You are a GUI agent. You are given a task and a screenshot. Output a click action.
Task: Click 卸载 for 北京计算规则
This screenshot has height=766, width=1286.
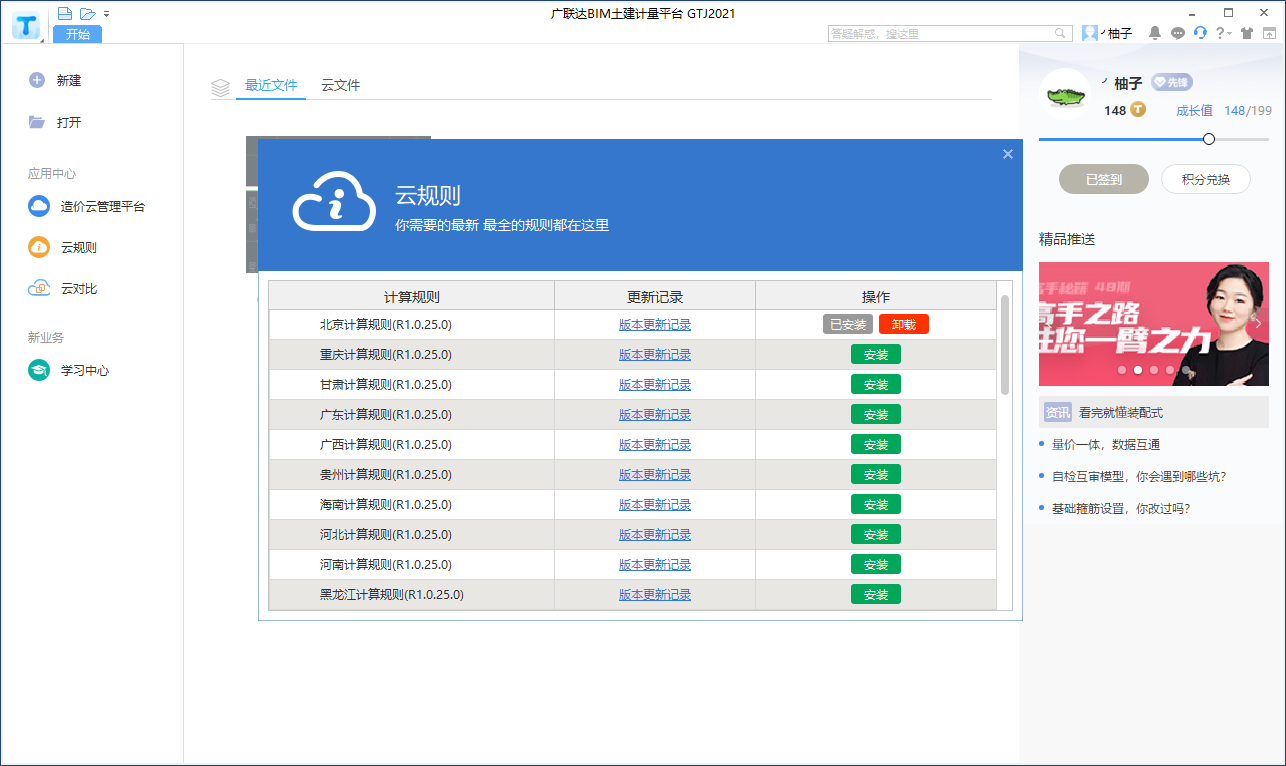point(904,324)
